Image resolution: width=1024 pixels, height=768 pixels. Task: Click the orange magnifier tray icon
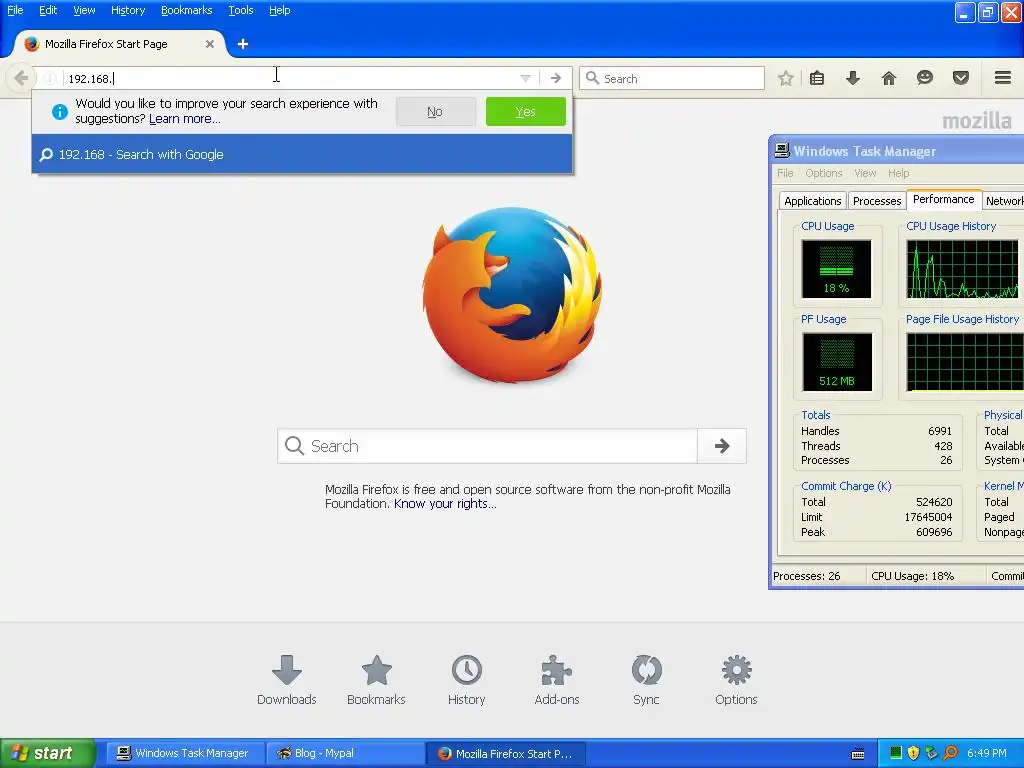950,753
